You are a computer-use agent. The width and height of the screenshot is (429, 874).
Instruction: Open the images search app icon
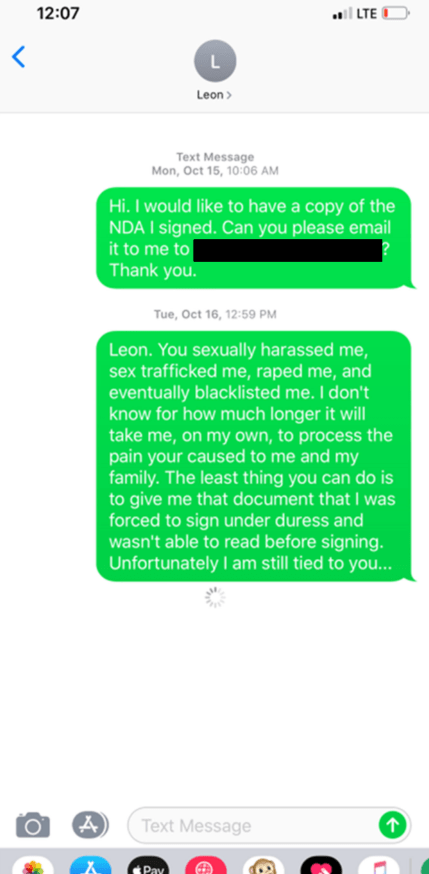click(x=206, y=865)
